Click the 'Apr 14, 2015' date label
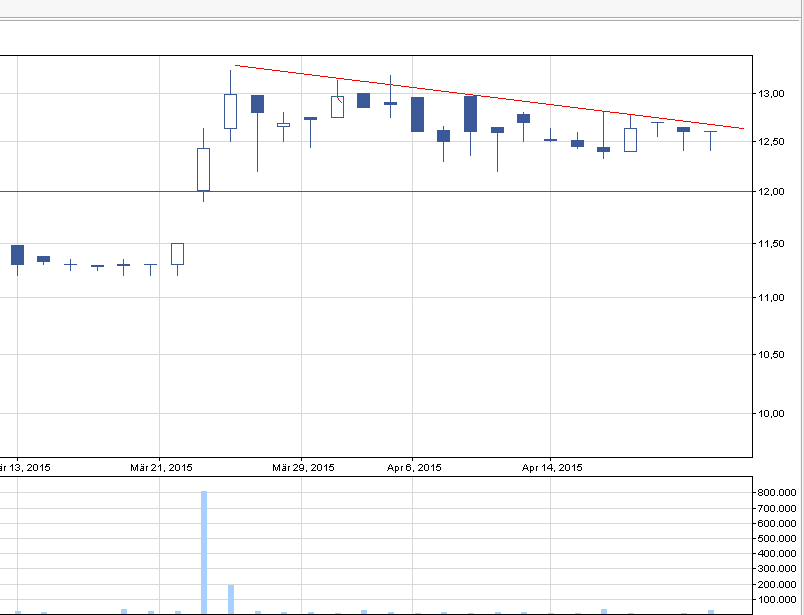Screen dimensions: 804x615 [x=552, y=467]
